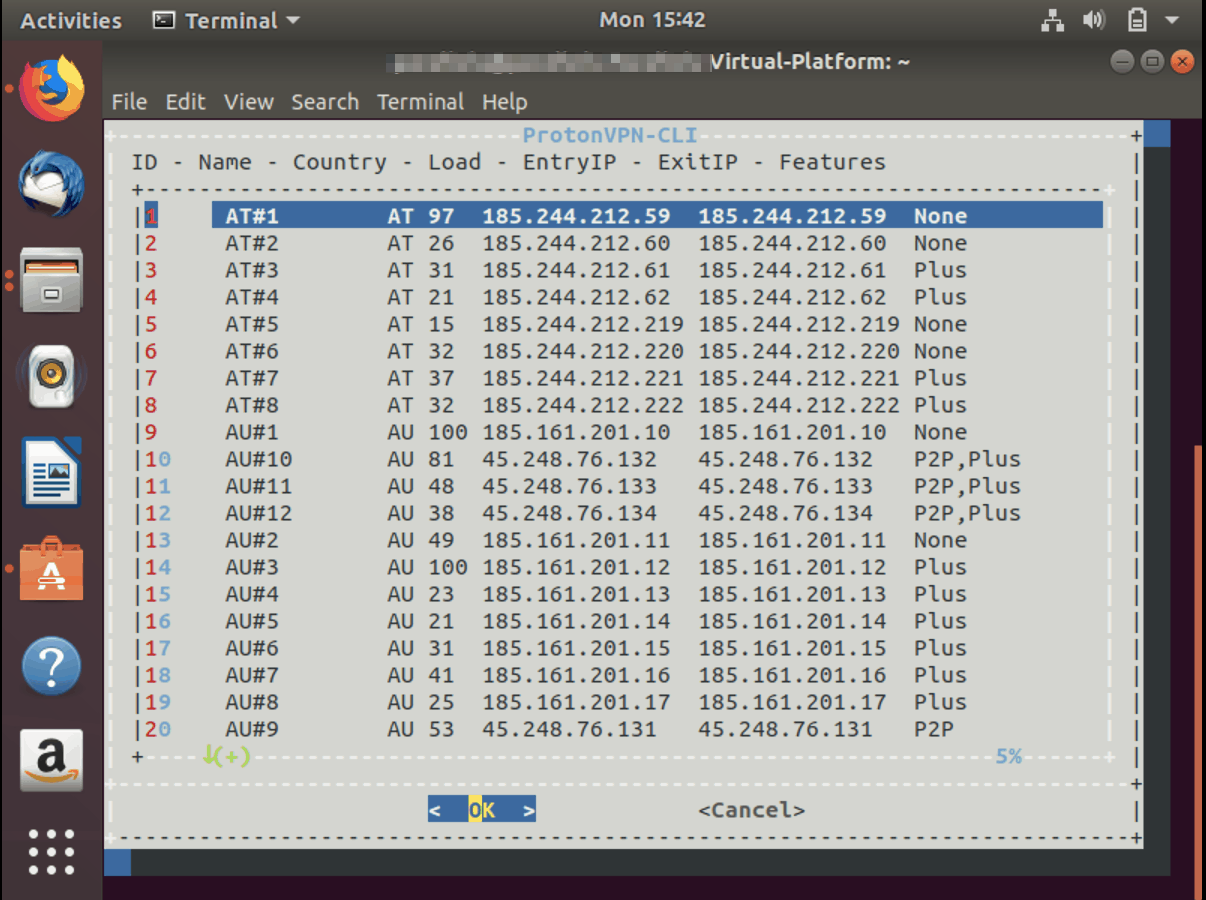The width and height of the screenshot is (1206, 900).
Task: Open the system status menu chevron
Action: [x=1172, y=20]
